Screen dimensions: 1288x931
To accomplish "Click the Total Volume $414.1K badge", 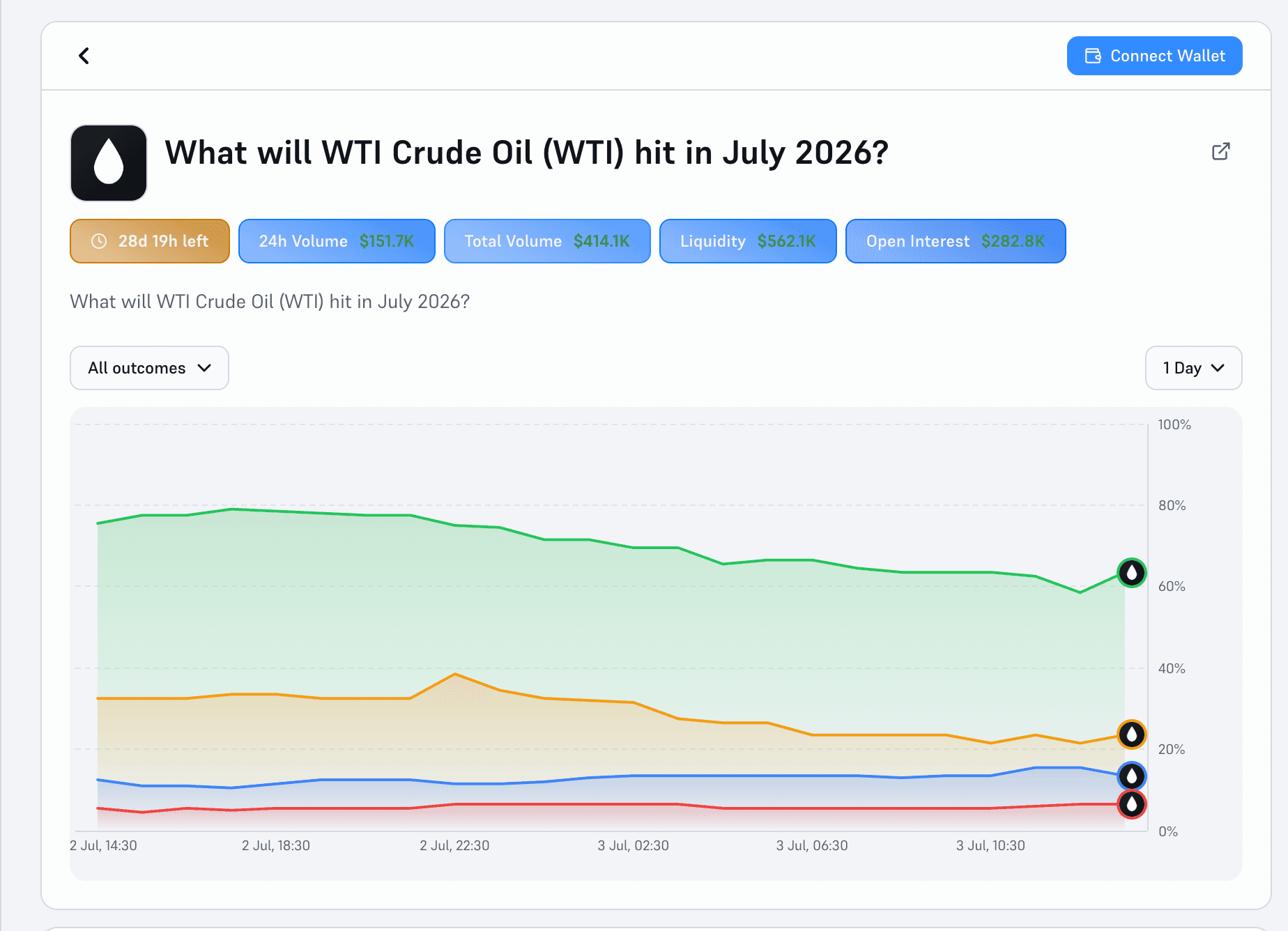I will point(547,241).
